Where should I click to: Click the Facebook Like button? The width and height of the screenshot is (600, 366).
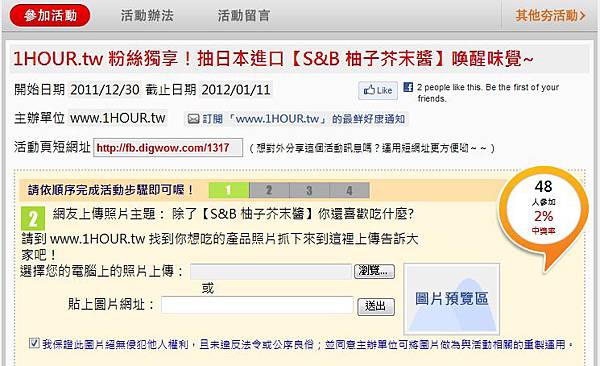(378, 91)
